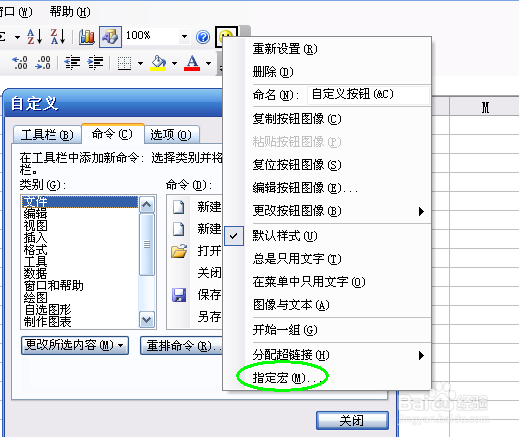
Task: Switch to 命令 tab
Action: pyautogui.click(x=112, y=134)
